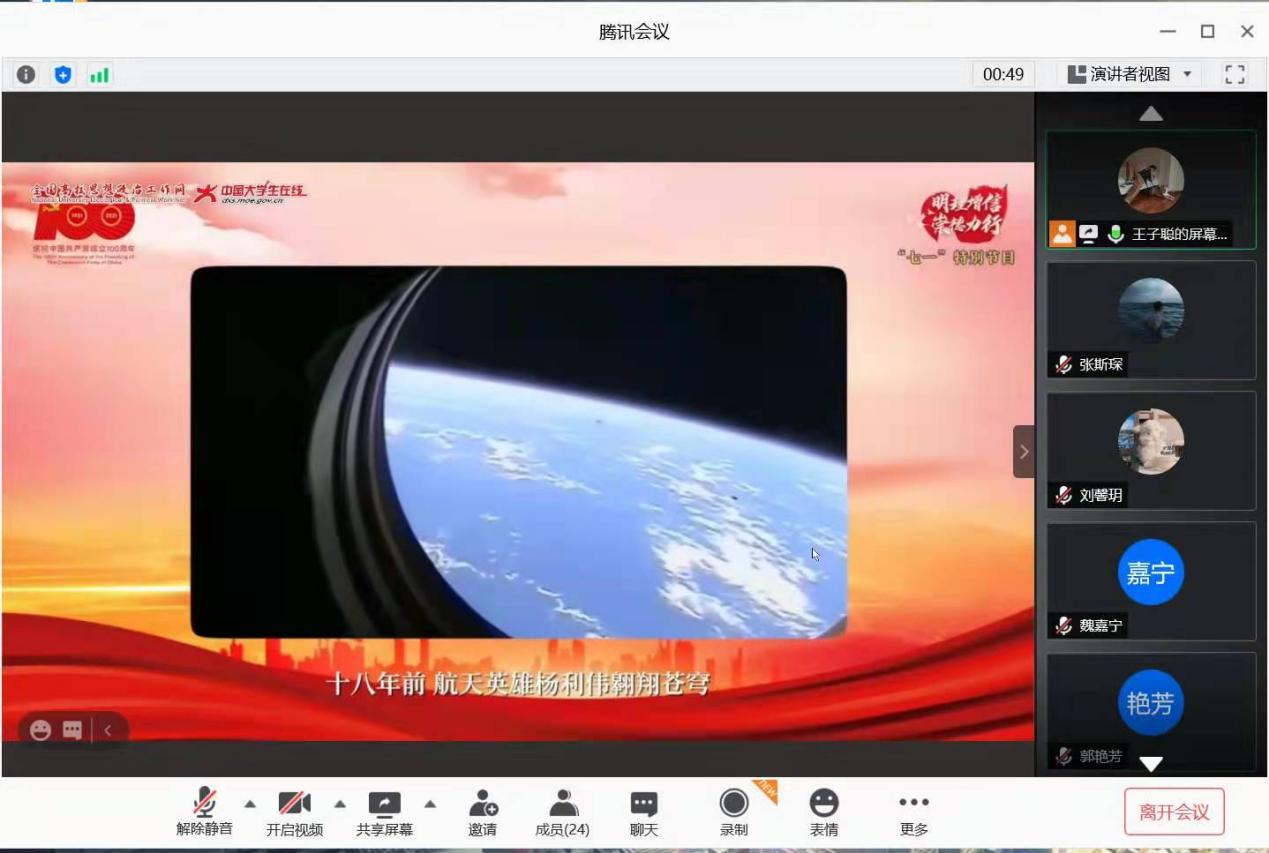Click muted mic icon beside 郭艳芳
Viewport: 1269px width, 853px height.
pos(1063,756)
